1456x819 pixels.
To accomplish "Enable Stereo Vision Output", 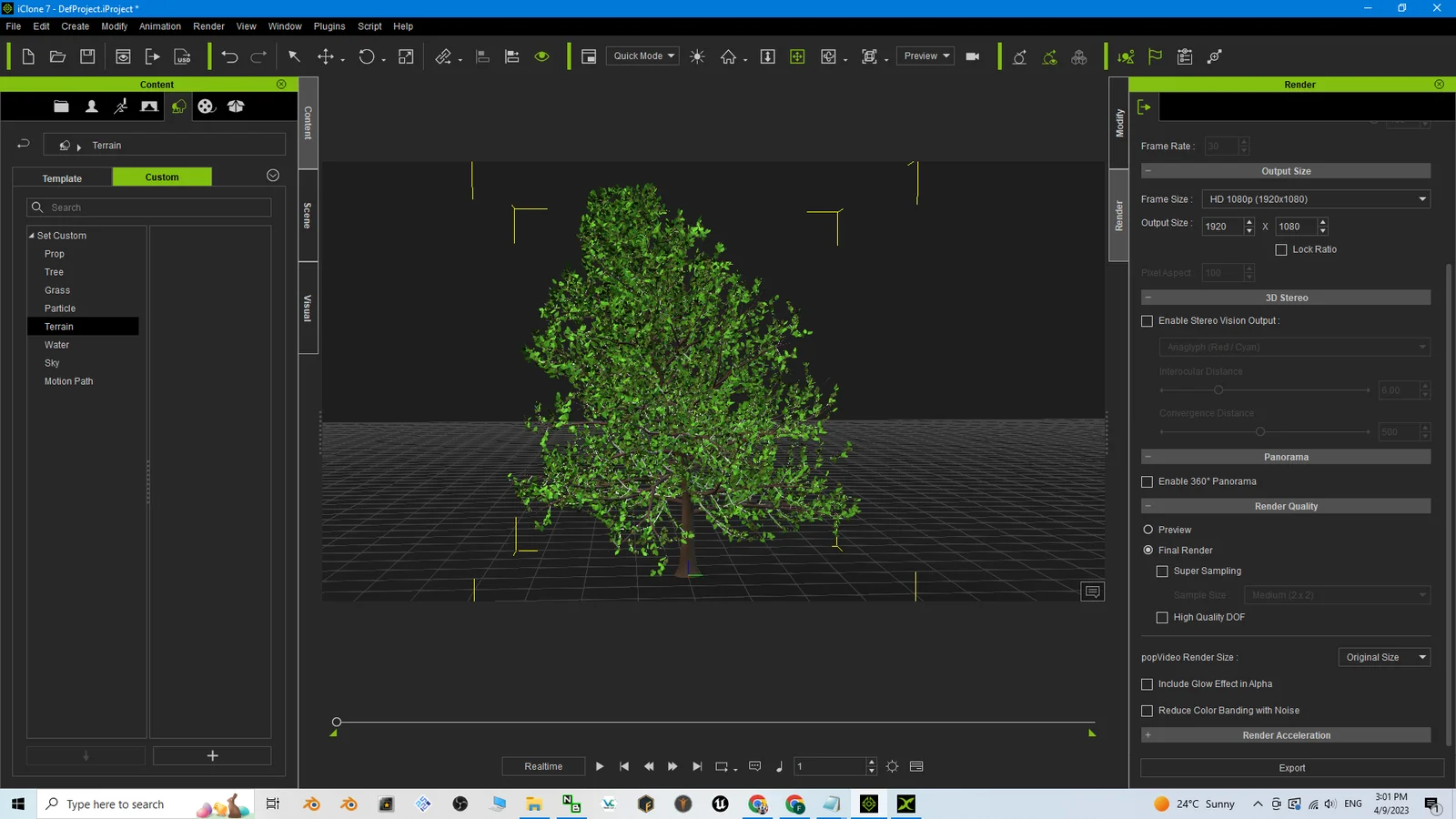I will coord(1148,320).
